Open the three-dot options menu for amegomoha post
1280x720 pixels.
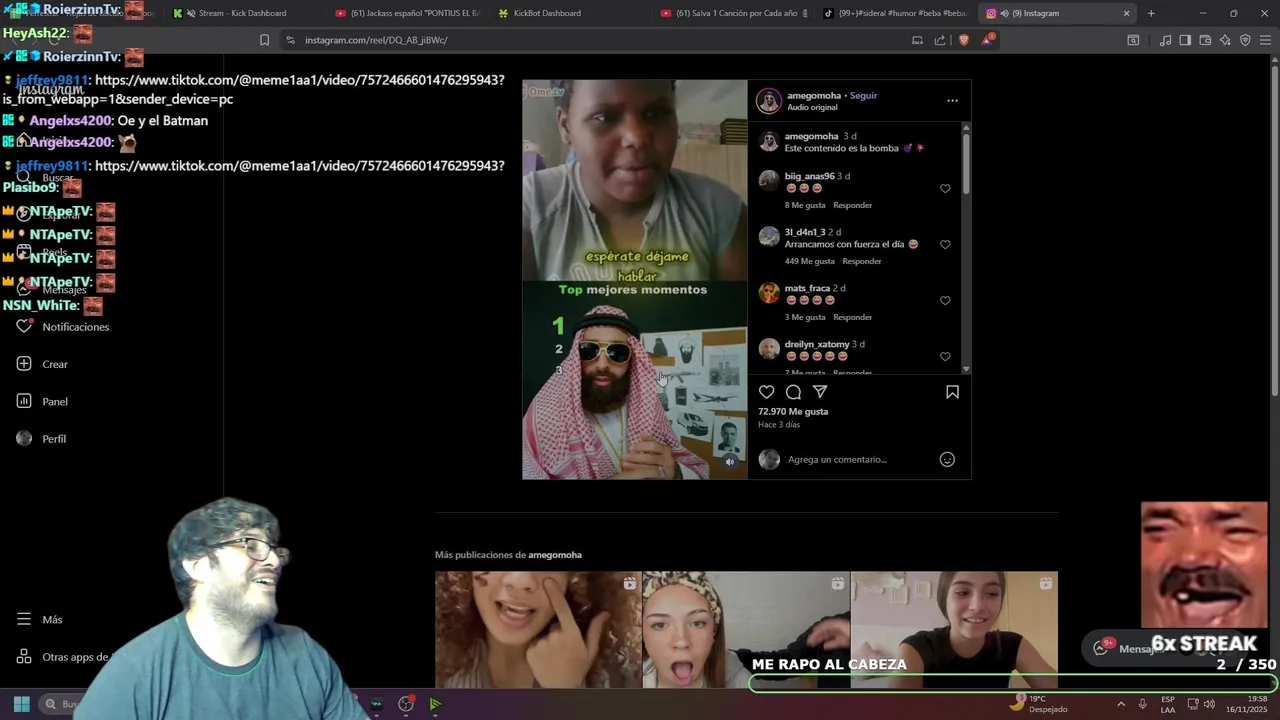952,100
